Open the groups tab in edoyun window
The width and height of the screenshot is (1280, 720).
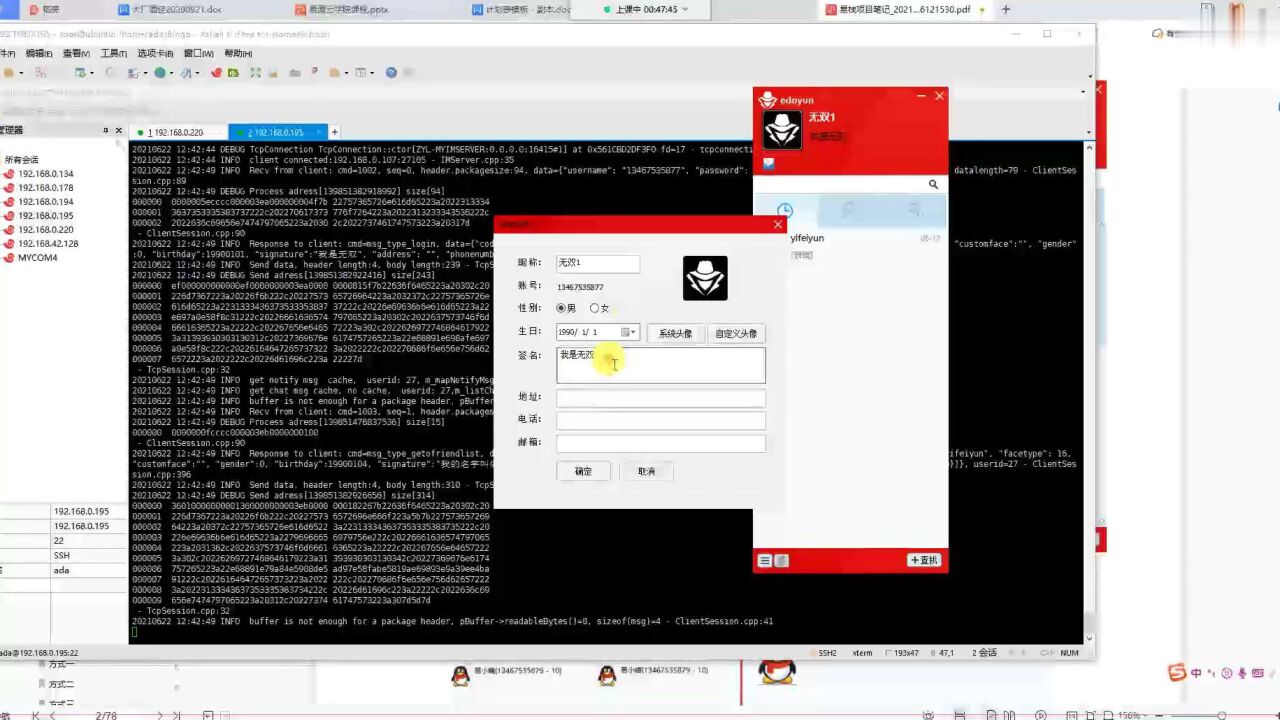pyautogui.click(x=913, y=211)
